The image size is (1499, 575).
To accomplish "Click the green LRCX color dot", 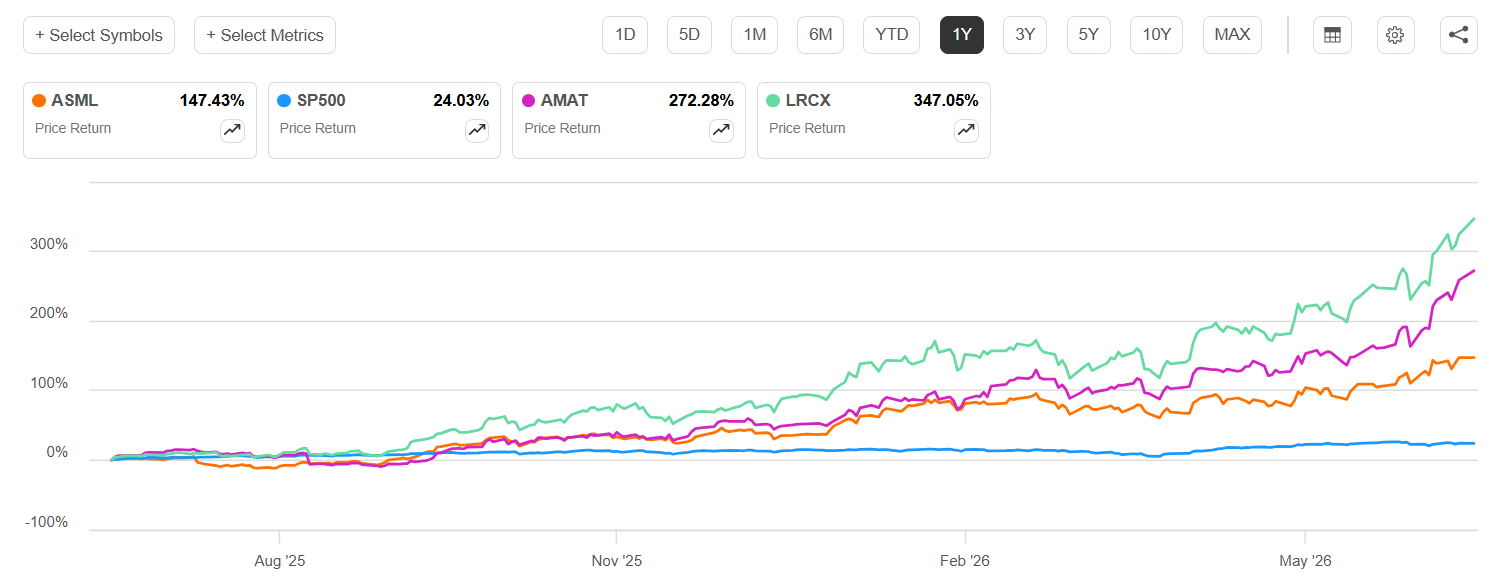I will pos(774,100).
